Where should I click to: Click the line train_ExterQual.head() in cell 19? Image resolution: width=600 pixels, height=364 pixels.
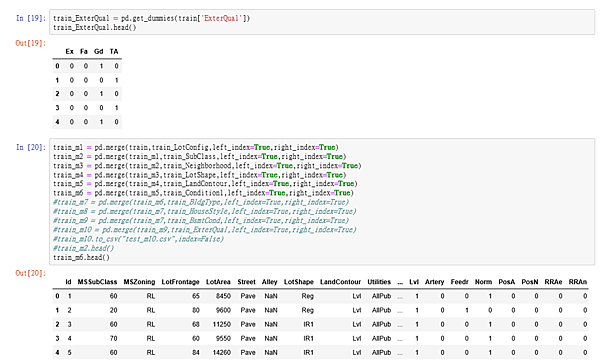coord(95,27)
